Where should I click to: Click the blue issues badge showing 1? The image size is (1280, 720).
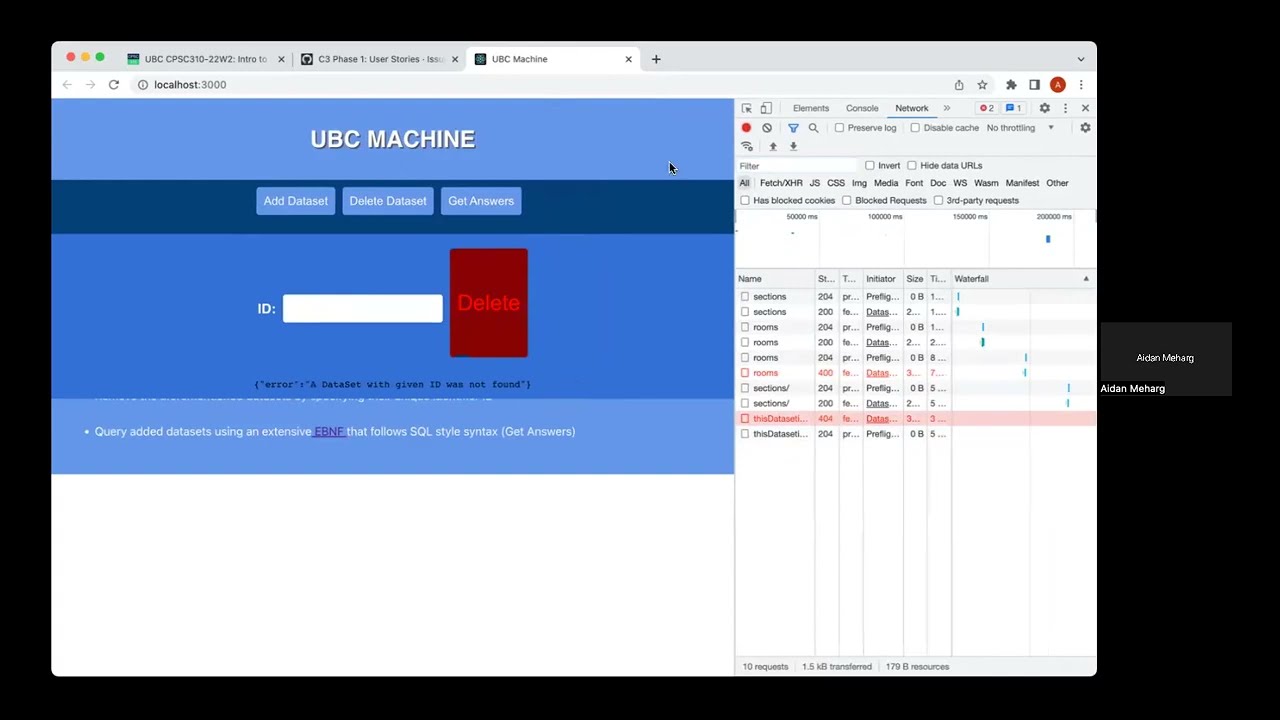click(x=1013, y=108)
